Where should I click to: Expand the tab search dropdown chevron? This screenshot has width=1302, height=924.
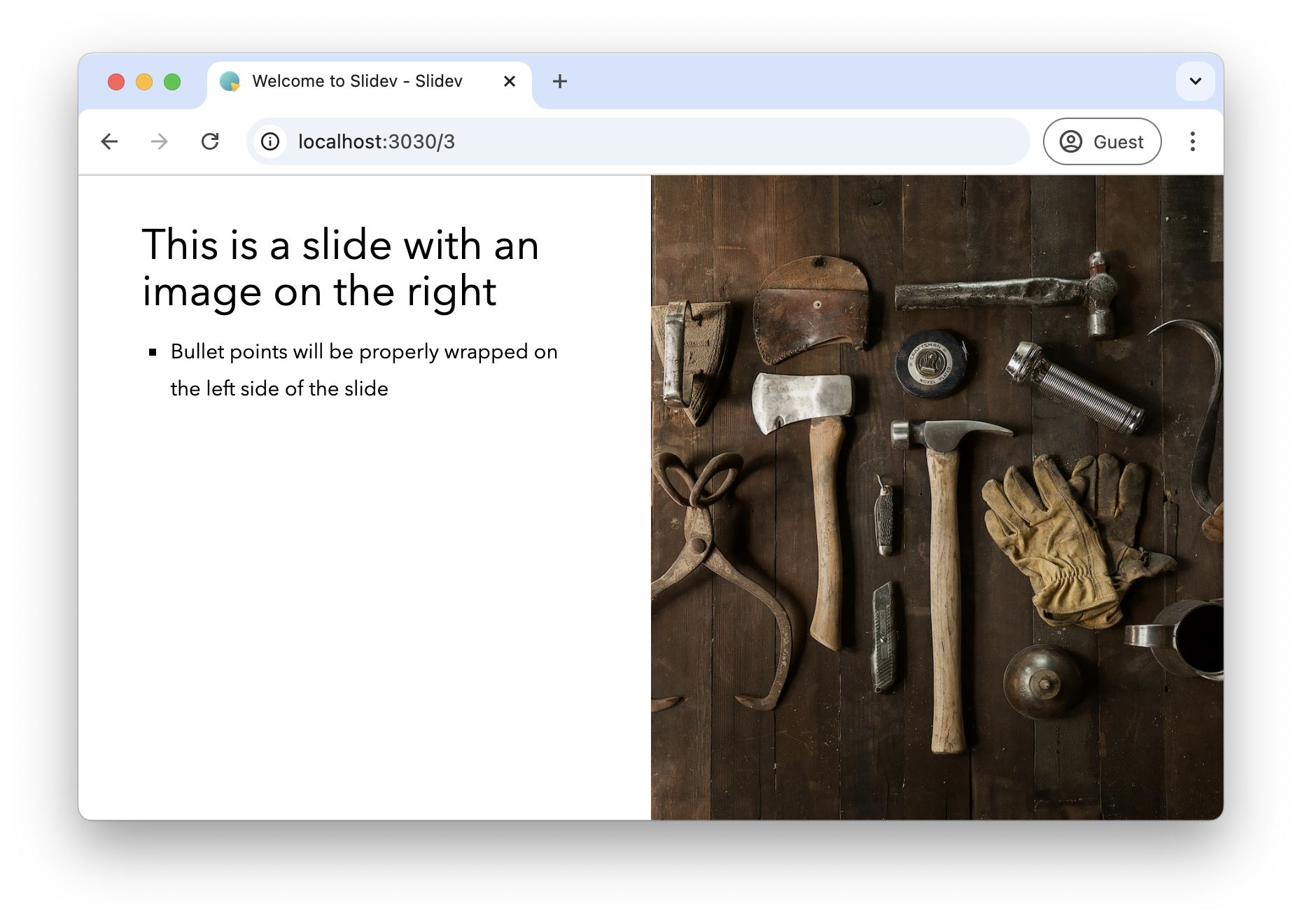(1196, 81)
